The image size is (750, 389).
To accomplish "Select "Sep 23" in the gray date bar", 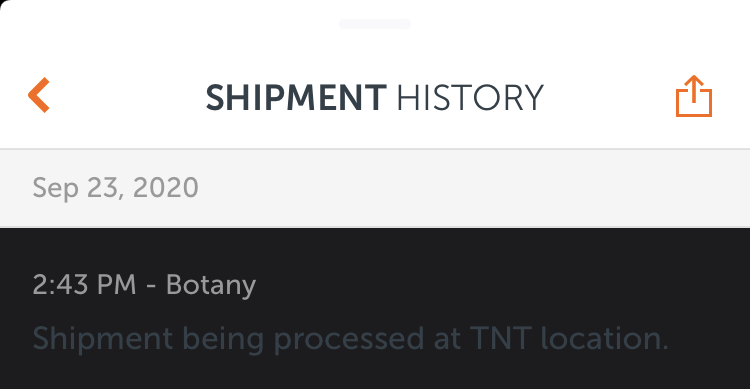I will (78, 188).
